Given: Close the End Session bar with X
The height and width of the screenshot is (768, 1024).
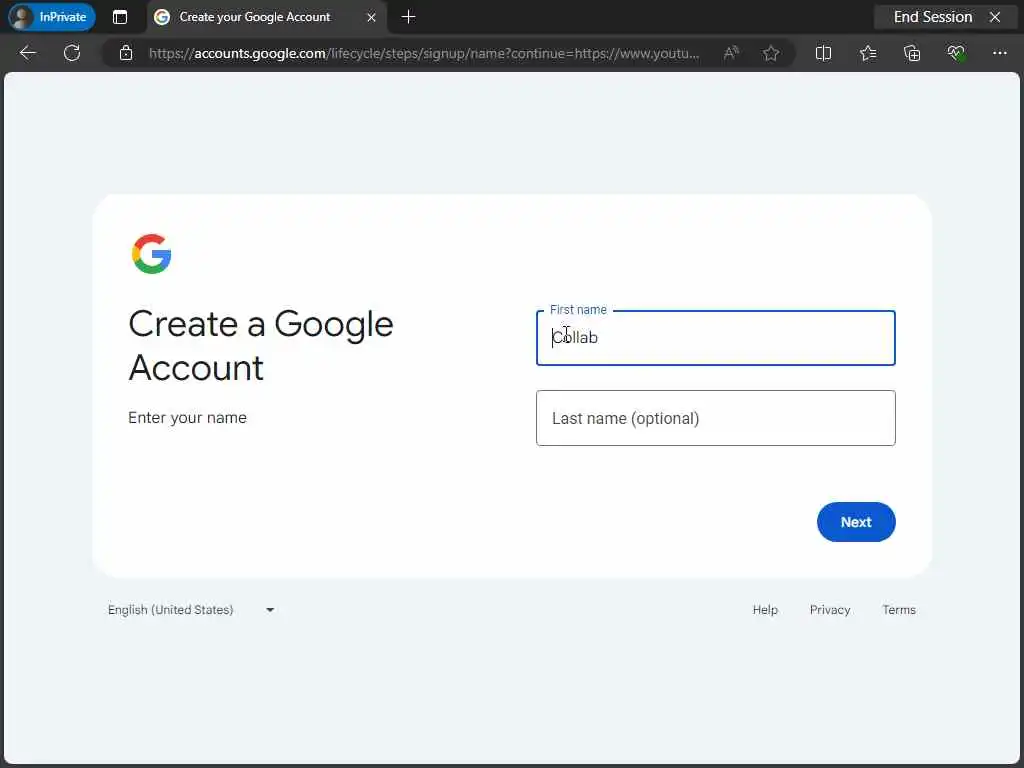Looking at the screenshot, I should [x=995, y=17].
